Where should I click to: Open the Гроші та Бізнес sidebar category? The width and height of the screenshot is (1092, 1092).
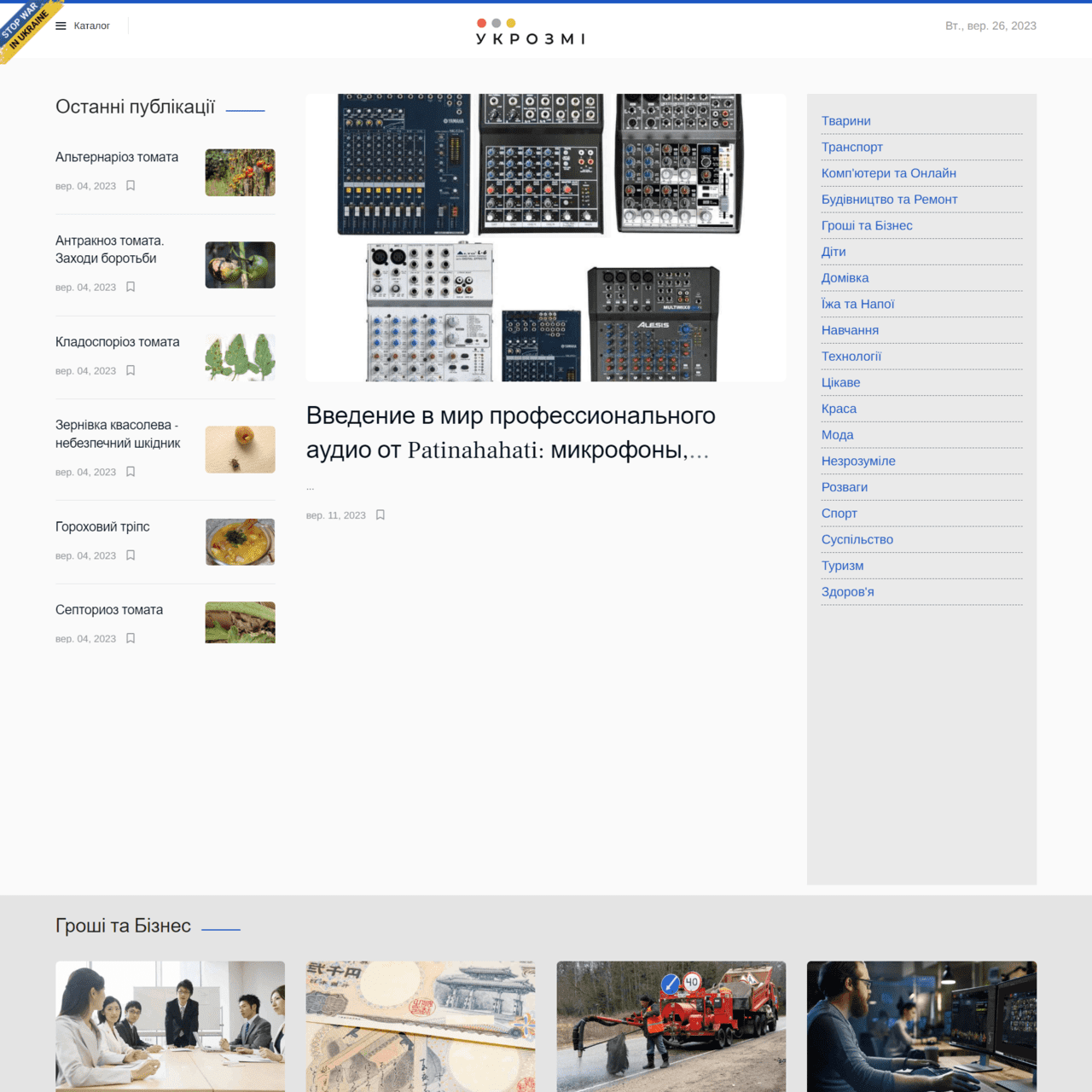(x=867, y=225)
